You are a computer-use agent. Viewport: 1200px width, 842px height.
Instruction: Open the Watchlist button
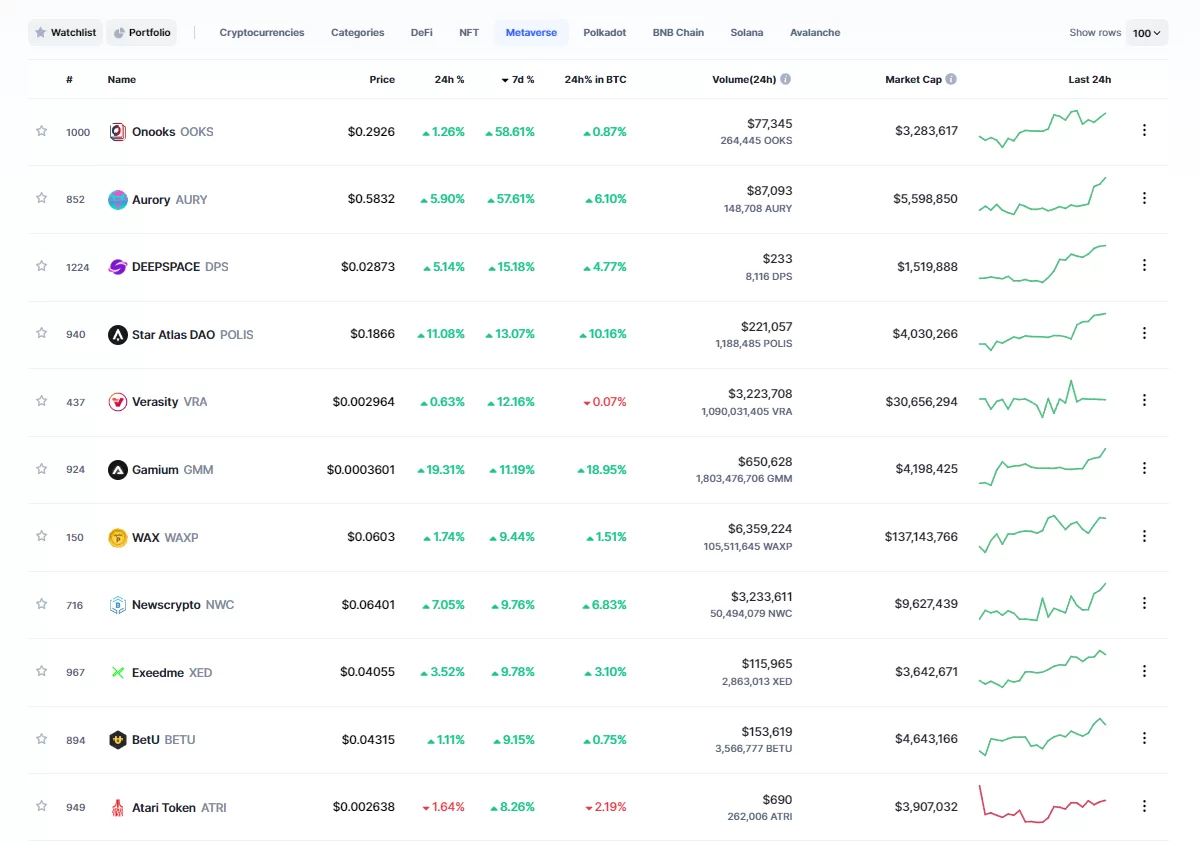[65, 33]
